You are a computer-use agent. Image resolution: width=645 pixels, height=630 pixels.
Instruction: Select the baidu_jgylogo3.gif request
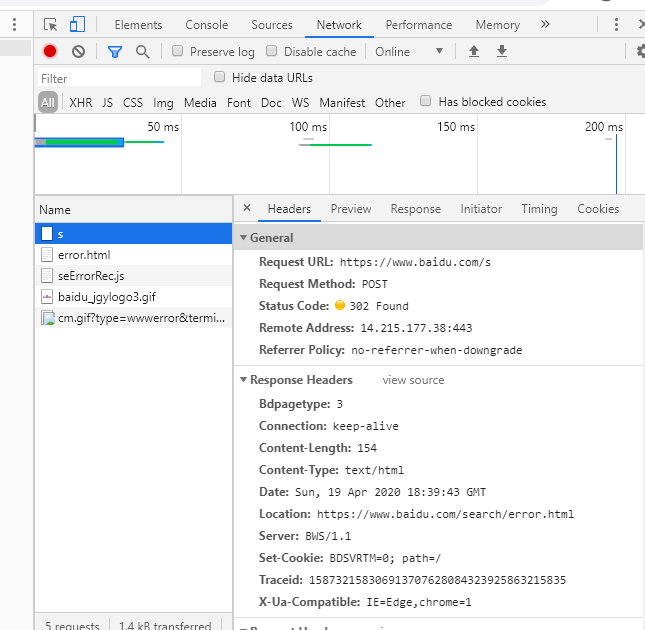coord(133,297)
